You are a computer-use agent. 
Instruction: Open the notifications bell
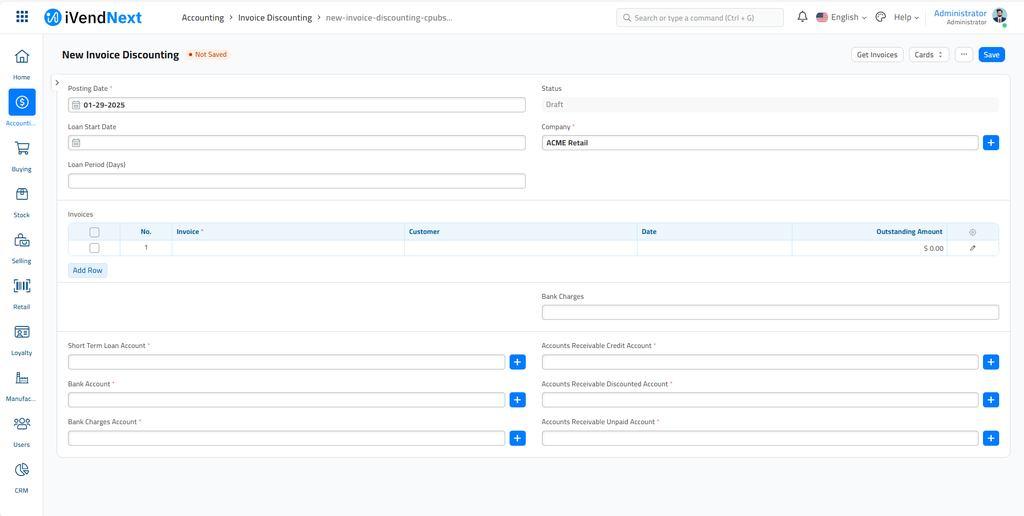click(x=803, y=17)
